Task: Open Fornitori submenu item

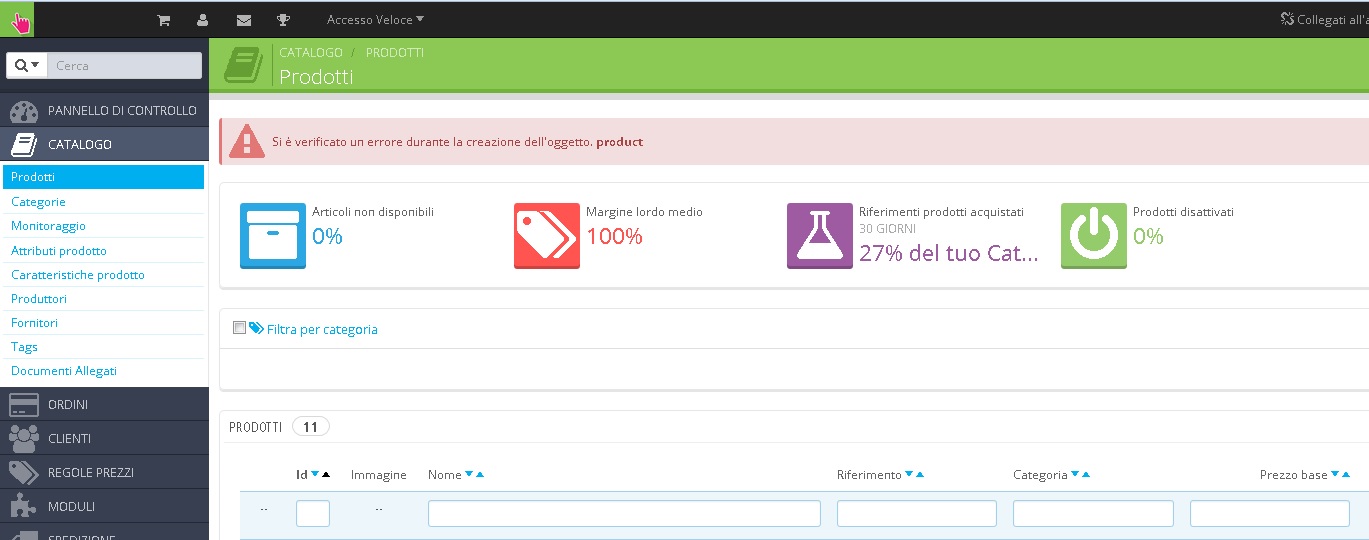Action: tap(34, 323)
